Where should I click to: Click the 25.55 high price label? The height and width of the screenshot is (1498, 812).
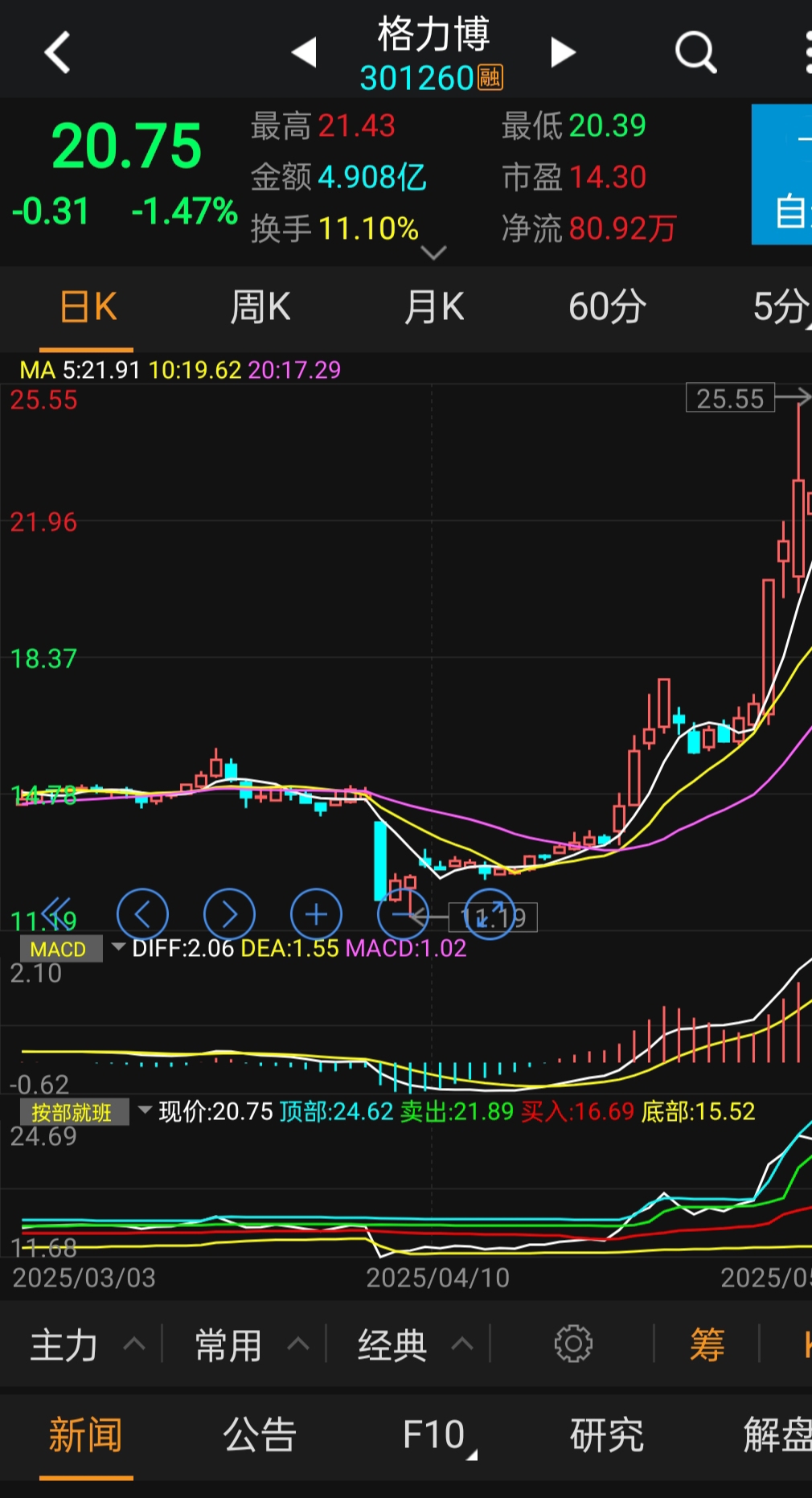(730, 398)
